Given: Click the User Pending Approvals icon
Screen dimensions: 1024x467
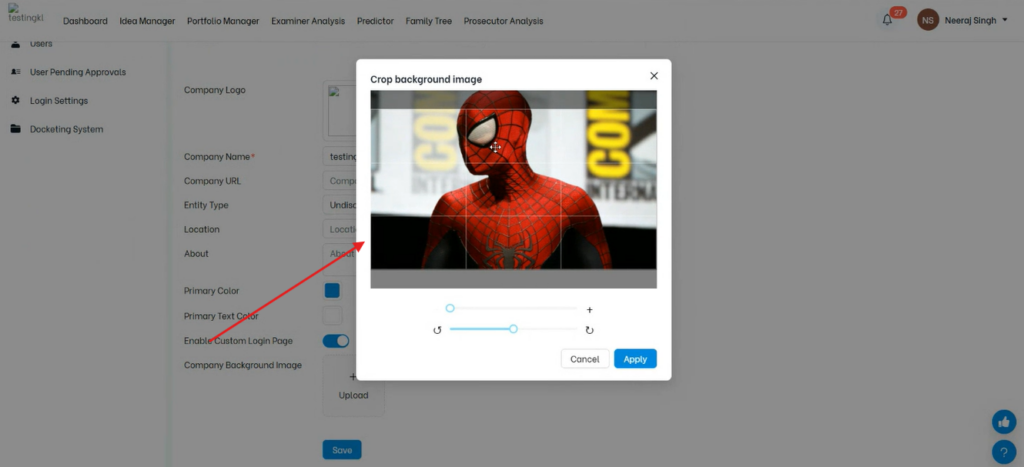Looking at the screenshot, I should [x=16, y=72].
